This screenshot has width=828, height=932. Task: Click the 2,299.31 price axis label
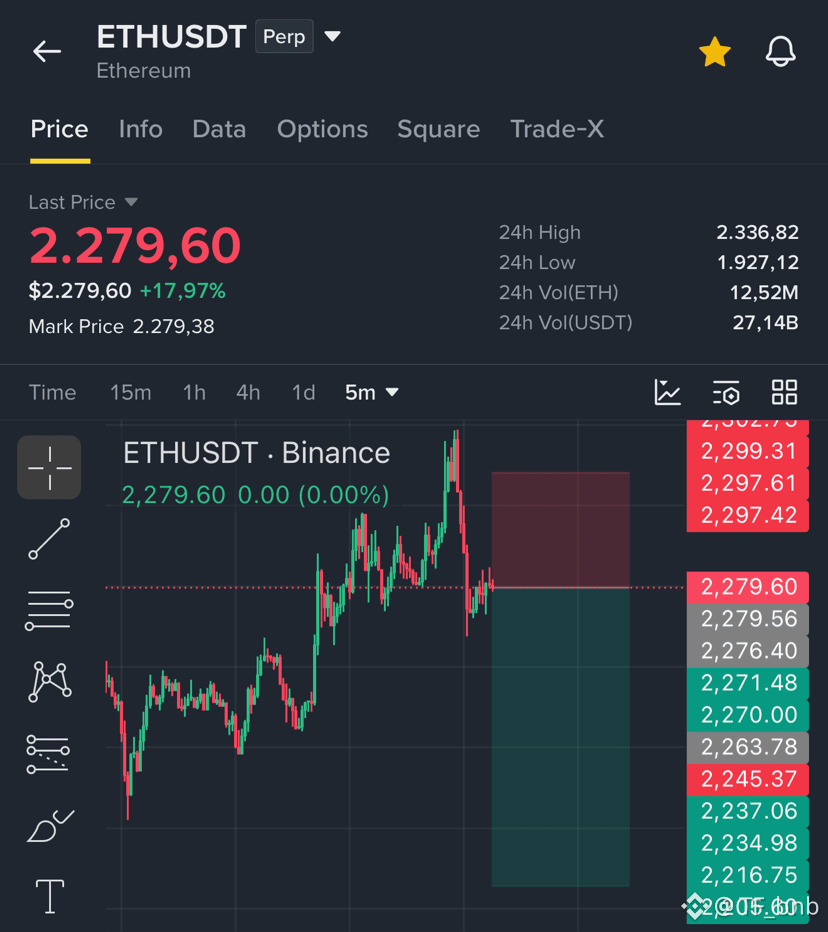click(748, 451)
